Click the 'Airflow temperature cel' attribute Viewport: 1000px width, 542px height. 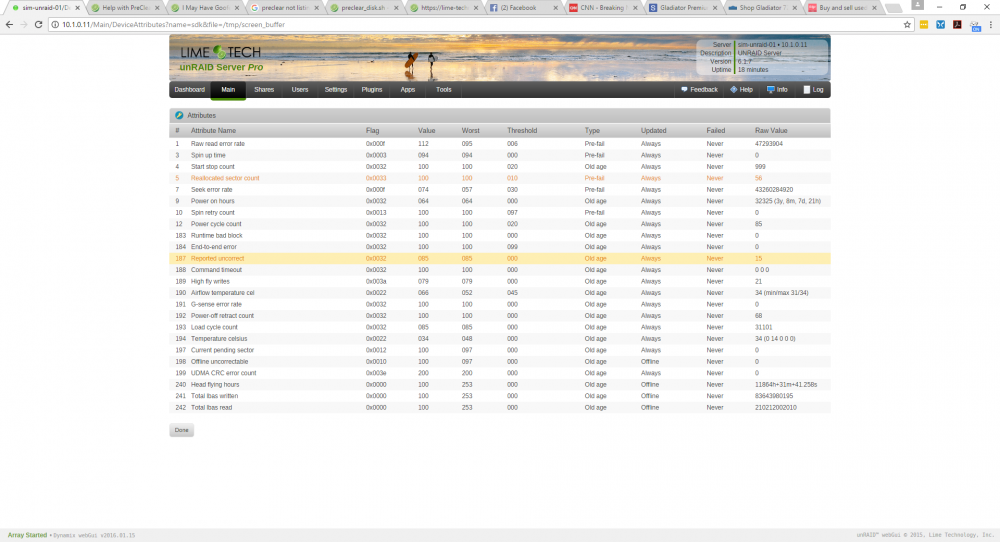click(x=223, y=293)
